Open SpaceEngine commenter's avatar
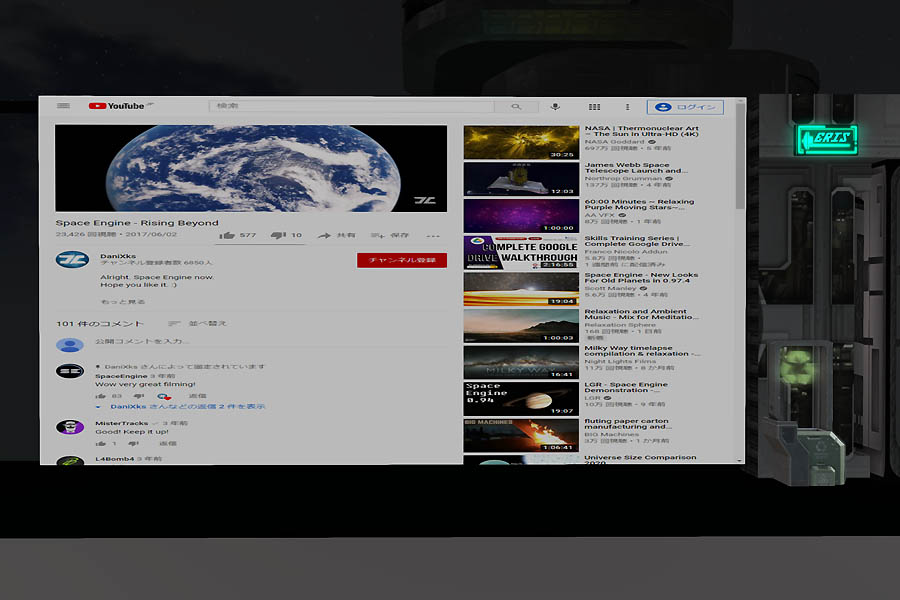The image size is (900, 600). pos(70,371)
